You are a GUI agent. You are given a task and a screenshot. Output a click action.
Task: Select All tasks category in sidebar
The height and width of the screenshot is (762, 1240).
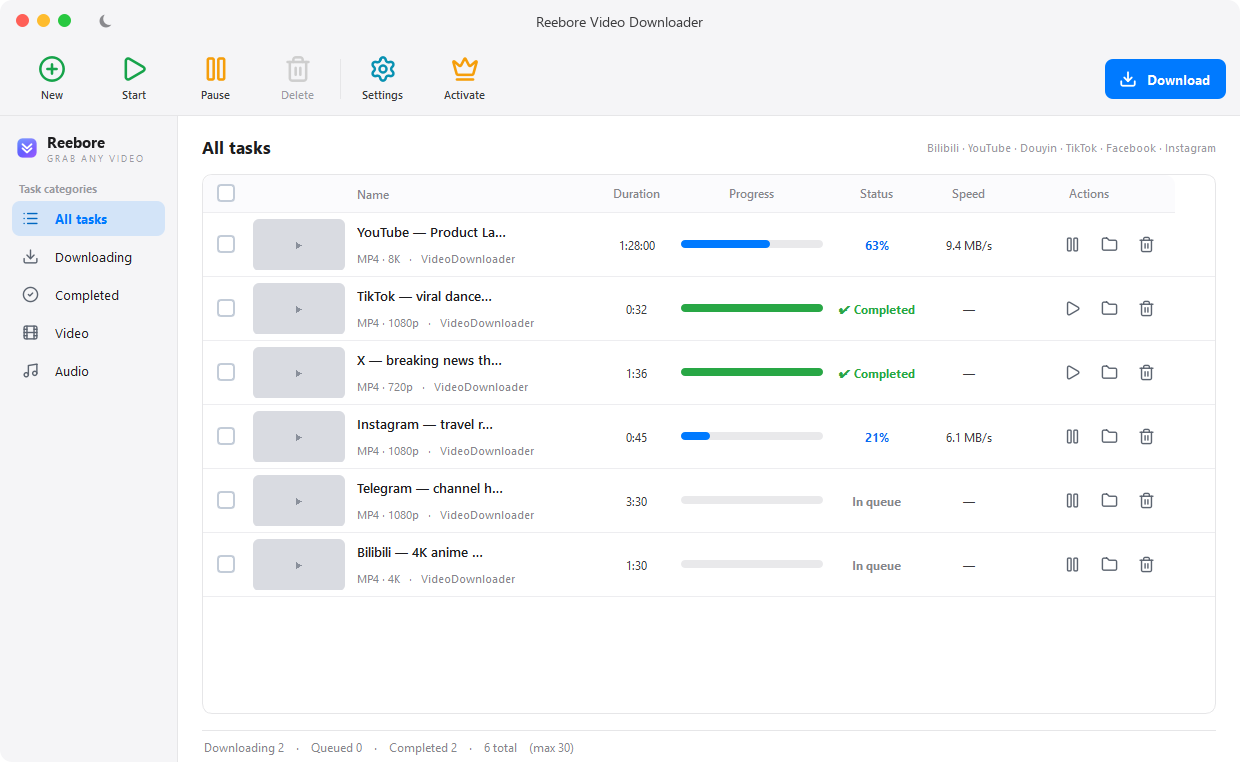[88, 219]
